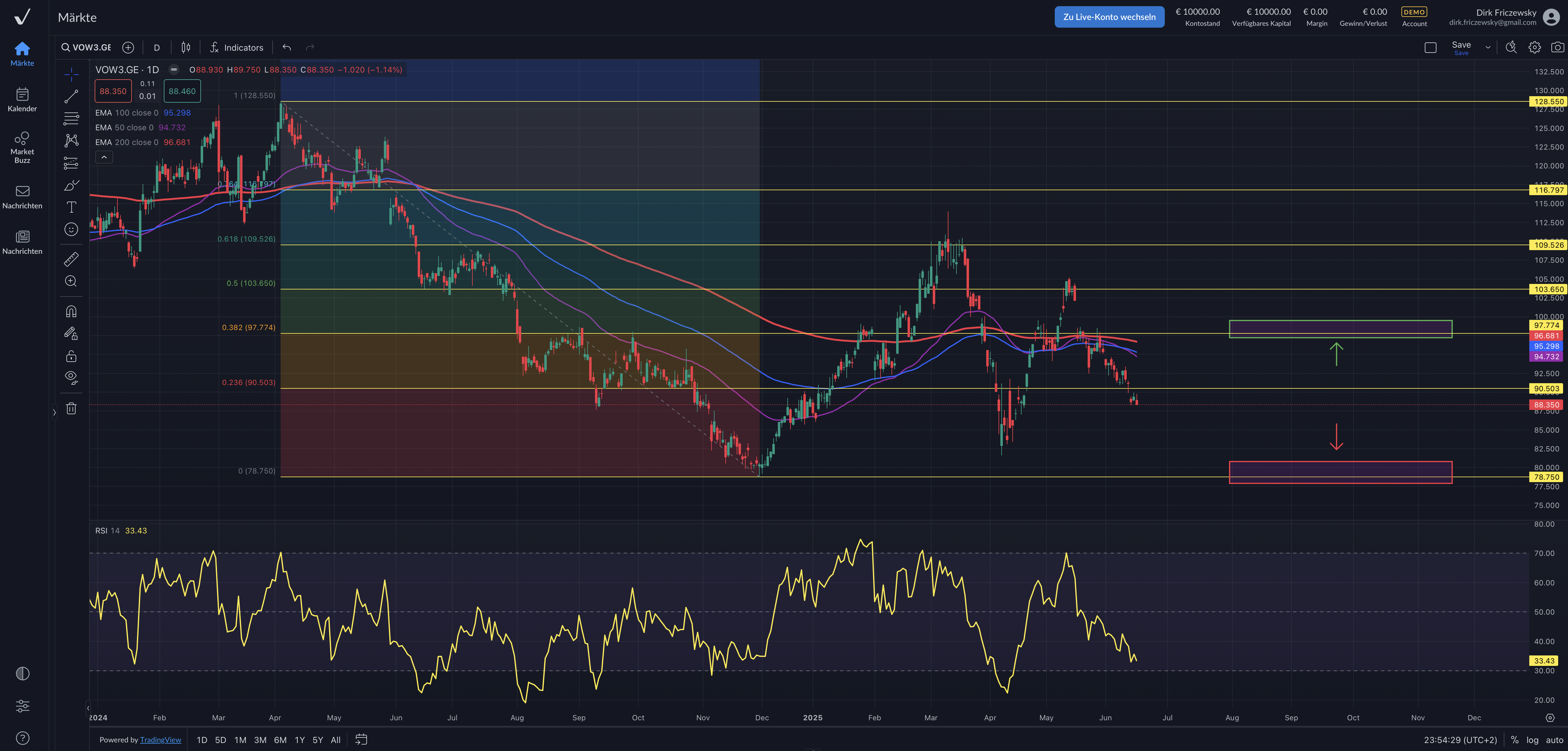Collapse the indicator legend chevron
The width and height of the screenshot is (1568, 751).
point(104,157)
